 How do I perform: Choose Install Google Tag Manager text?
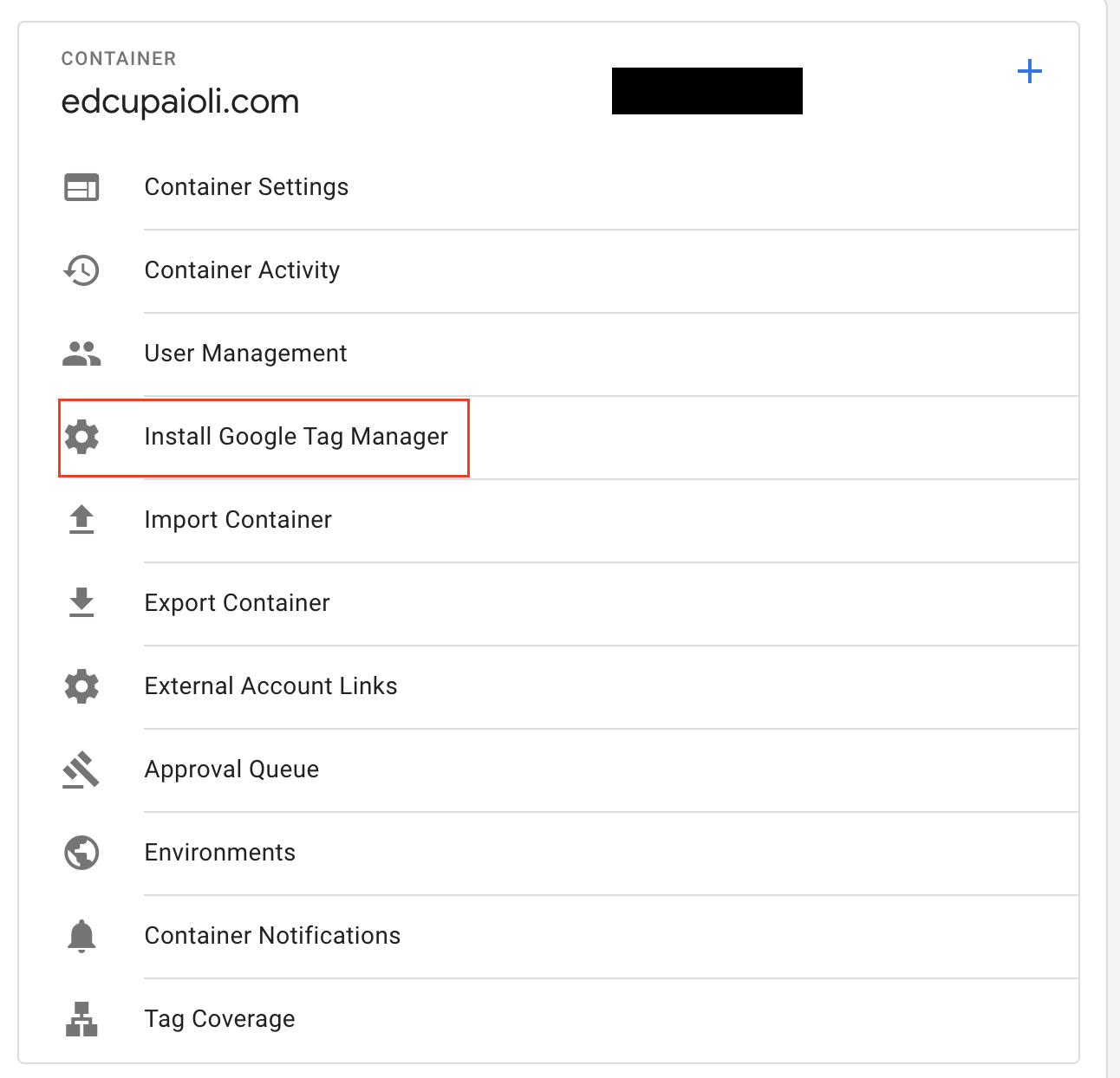pos(296,437)
